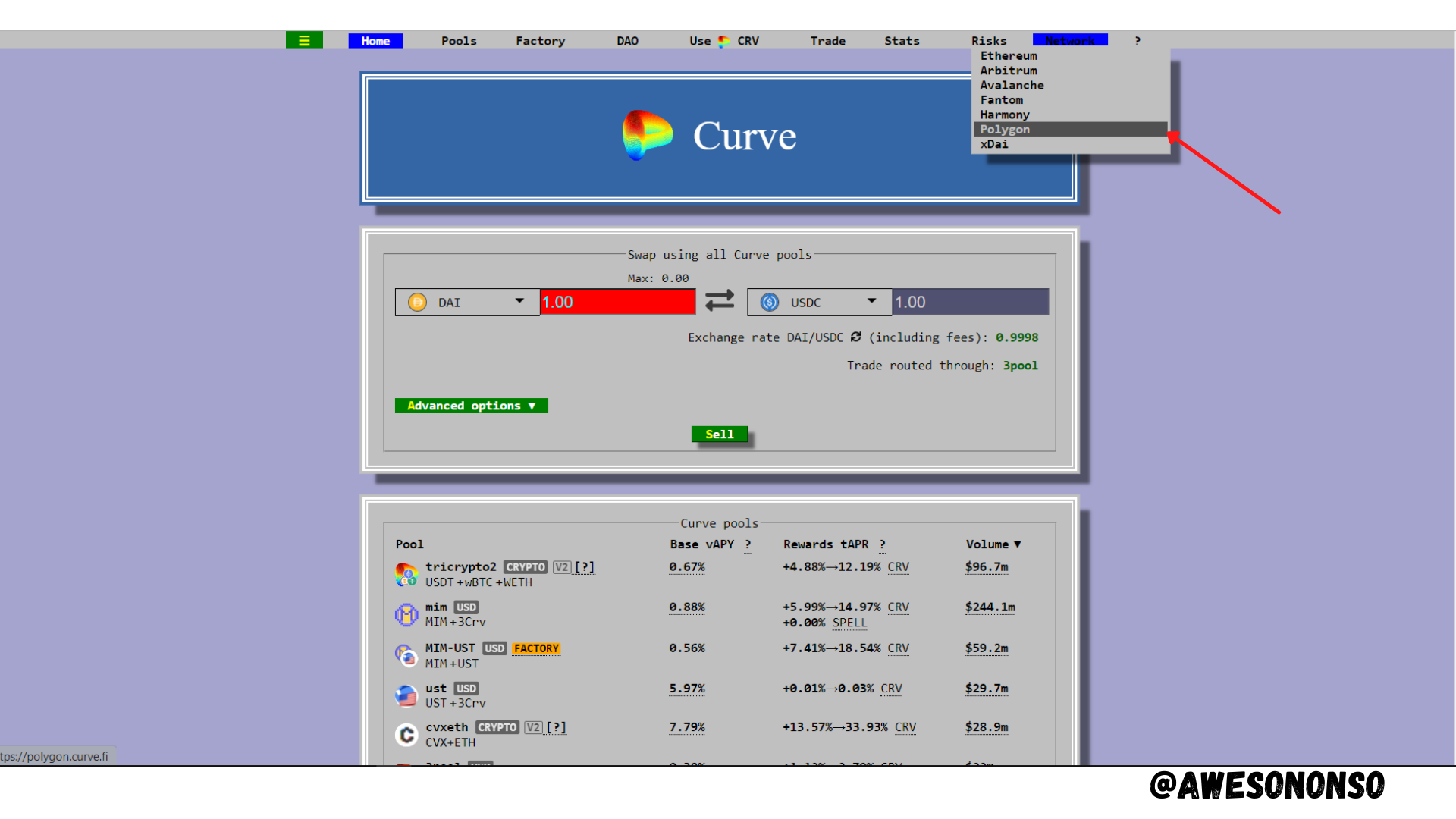The width and height of the screenshot is (1456, 819).
Task: Click the Curve rainbow logo
Action: pyautogui.click(x=647, y=135)
